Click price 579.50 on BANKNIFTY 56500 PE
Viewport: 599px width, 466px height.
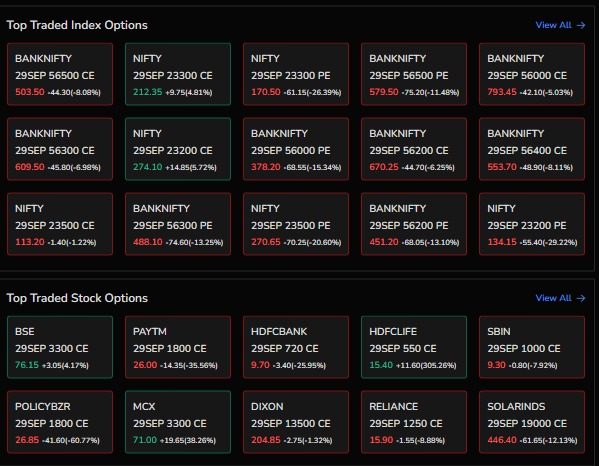tap(384, 92)
